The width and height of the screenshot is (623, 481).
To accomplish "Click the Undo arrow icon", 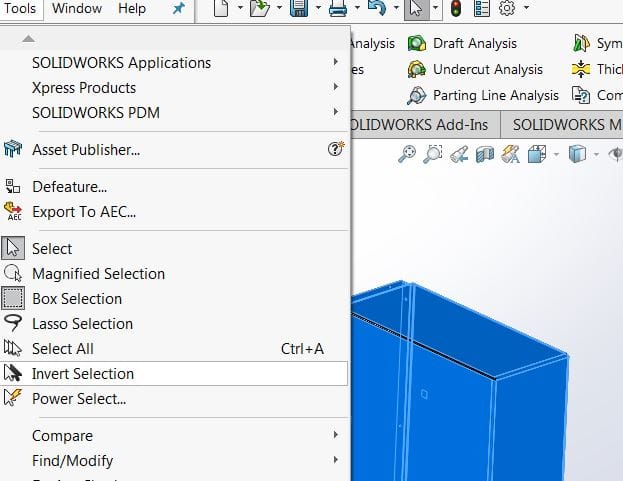I will point(377,9).
